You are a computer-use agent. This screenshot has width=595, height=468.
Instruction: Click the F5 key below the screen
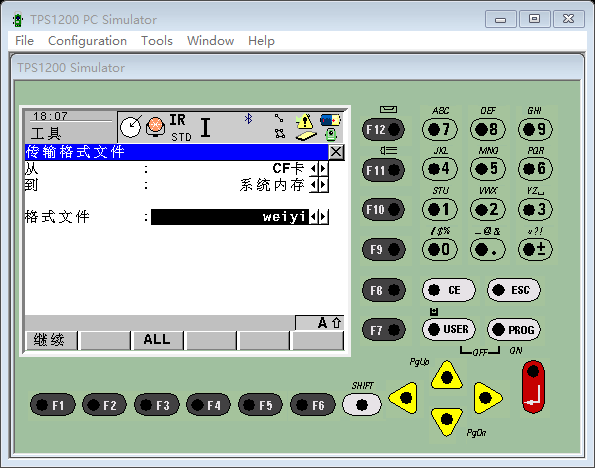260,405
